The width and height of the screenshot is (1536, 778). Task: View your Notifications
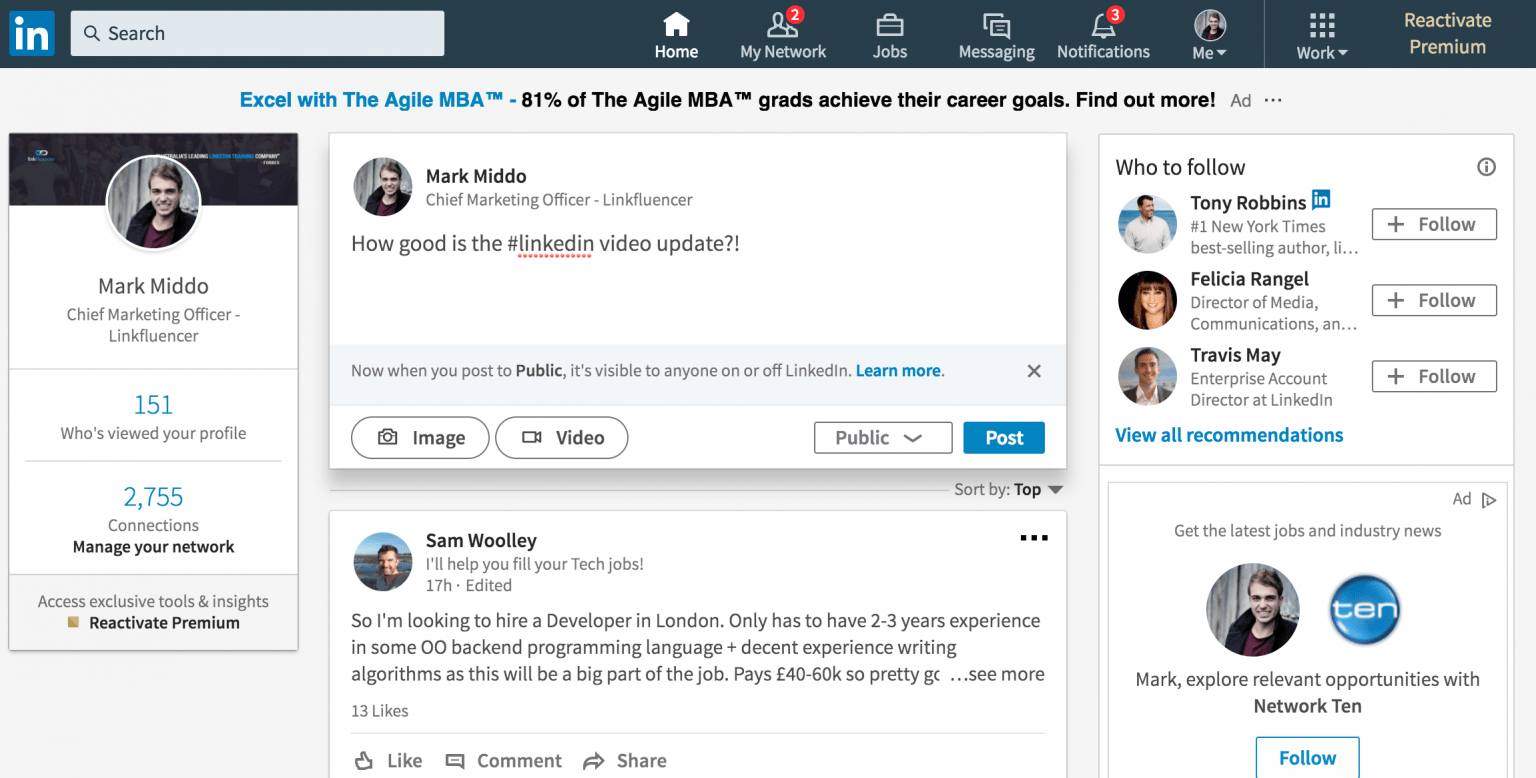click(1103, 33)
